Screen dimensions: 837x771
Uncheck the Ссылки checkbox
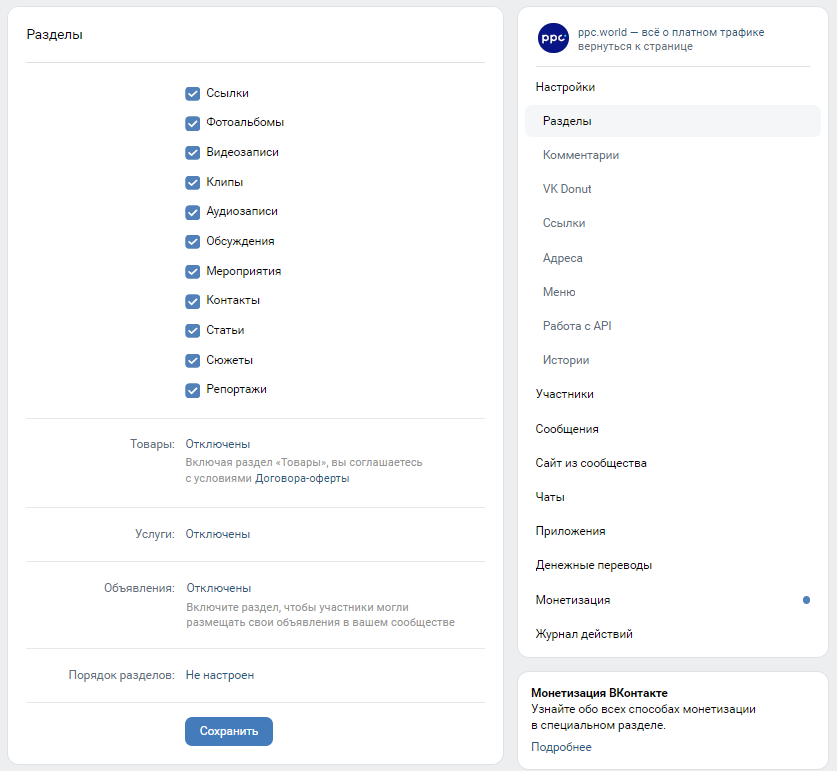(x=193, y=93)
